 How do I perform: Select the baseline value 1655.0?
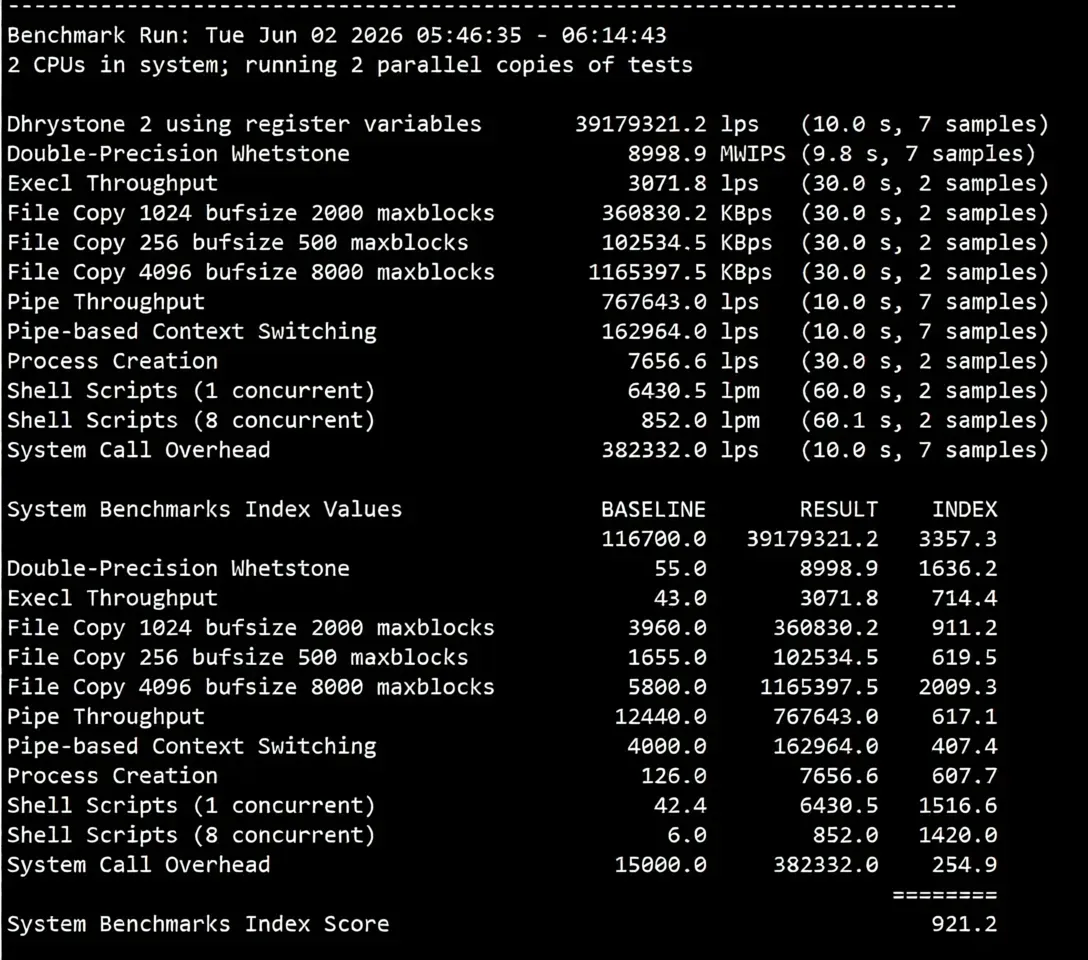[667, 658]
